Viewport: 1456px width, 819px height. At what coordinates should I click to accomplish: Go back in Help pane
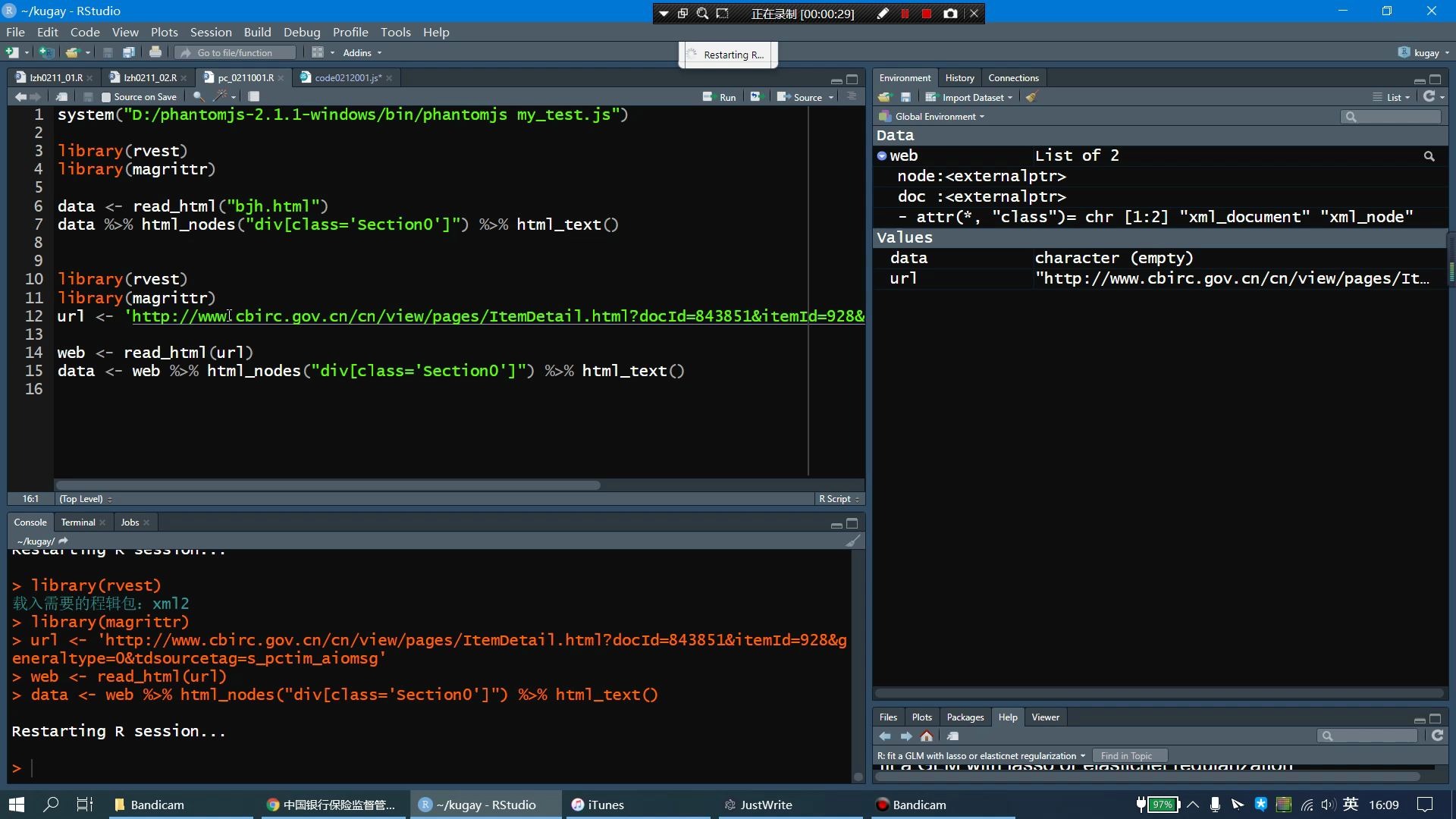click(x=885, y=736)
